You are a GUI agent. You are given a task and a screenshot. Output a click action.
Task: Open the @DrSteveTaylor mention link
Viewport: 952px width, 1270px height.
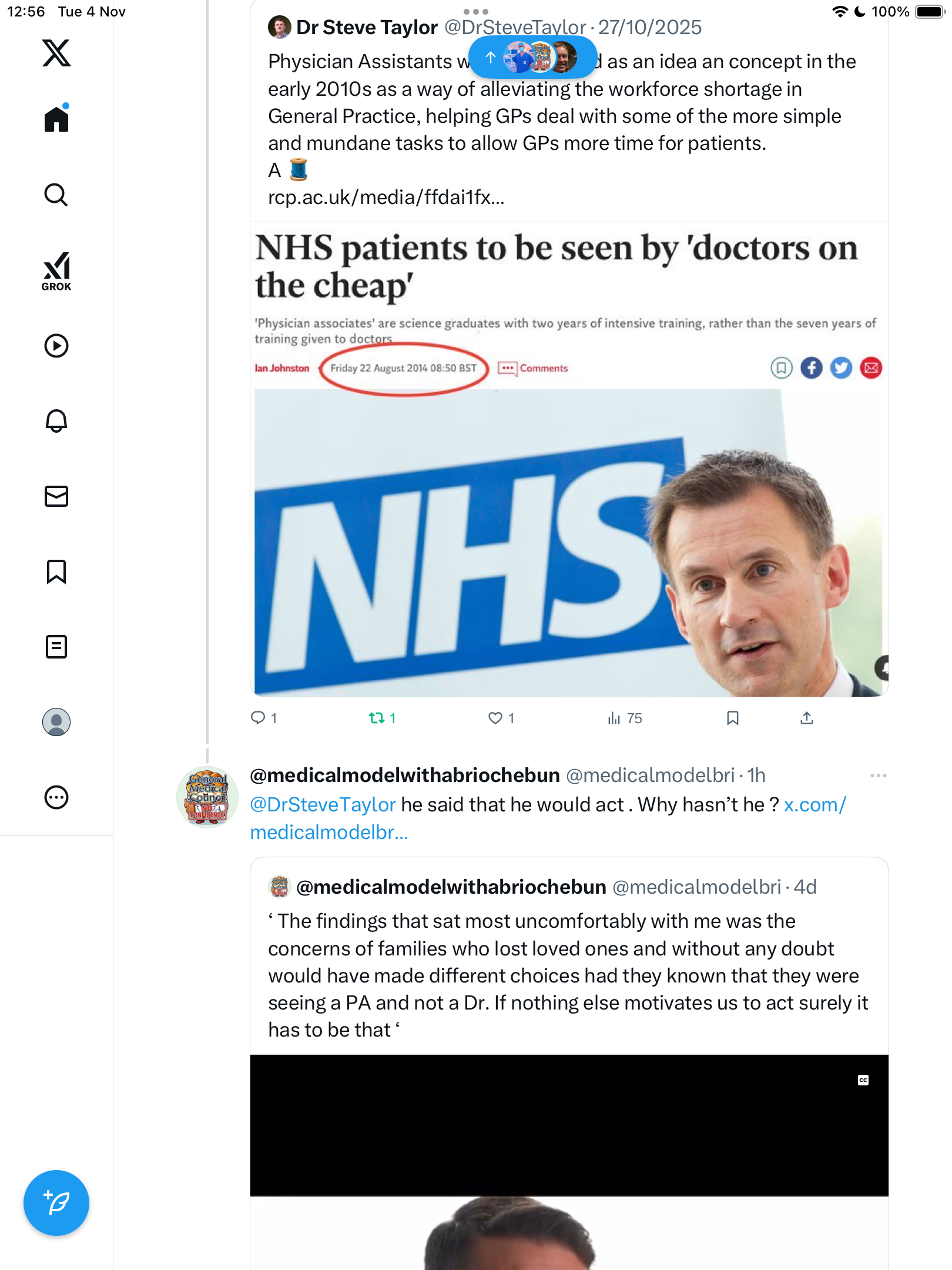[x=323, y=804]
